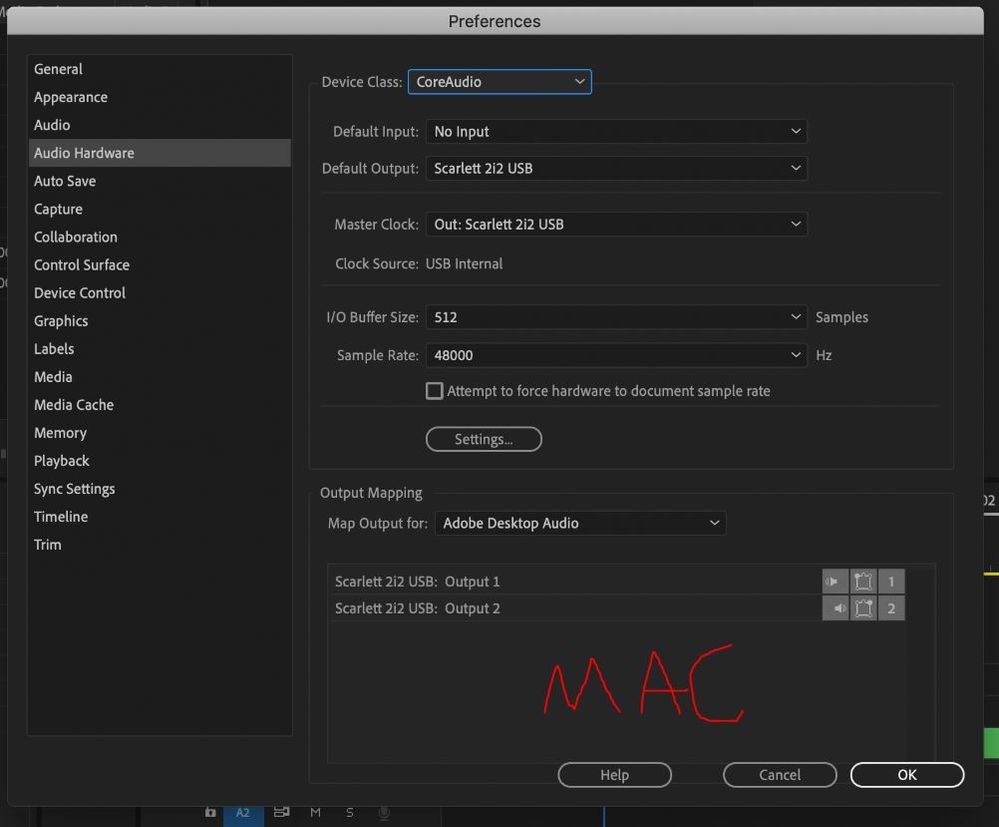The image size is (999, 827).
Task: Click the Preferences dialog title bar
Action: click(495, 21)
